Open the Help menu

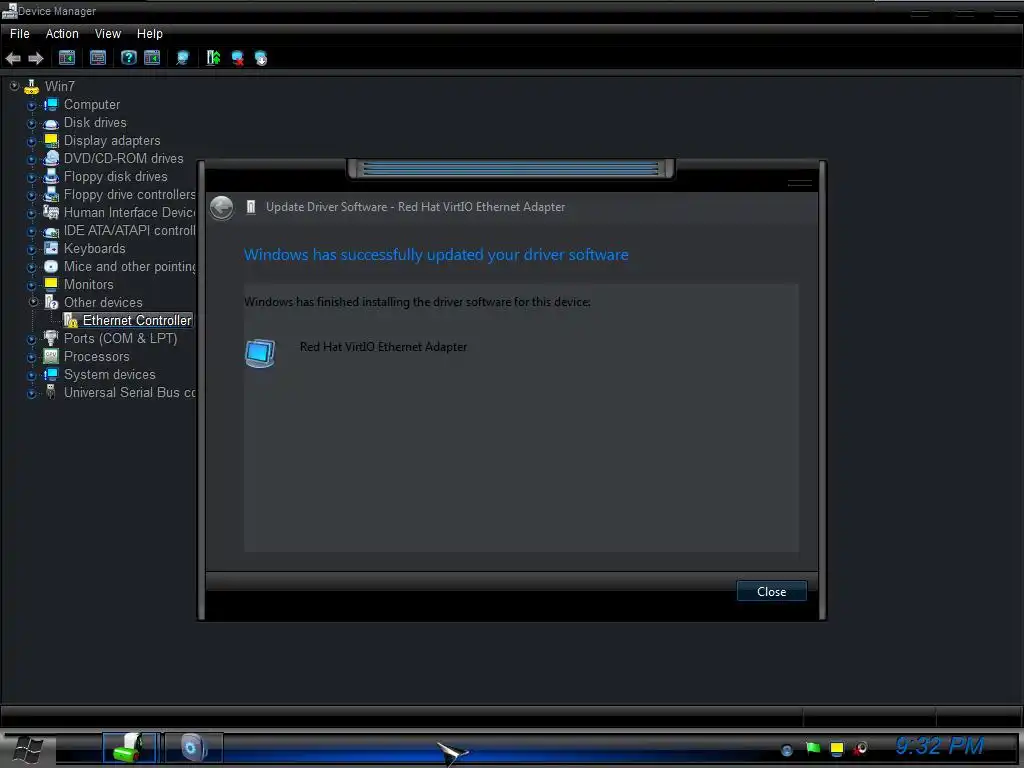(150, 33)
